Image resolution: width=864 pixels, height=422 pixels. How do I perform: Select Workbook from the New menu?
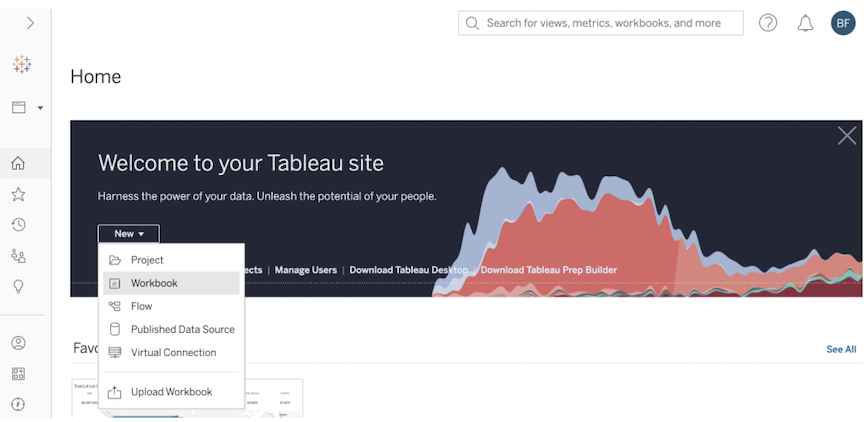[x=154, y=283]
